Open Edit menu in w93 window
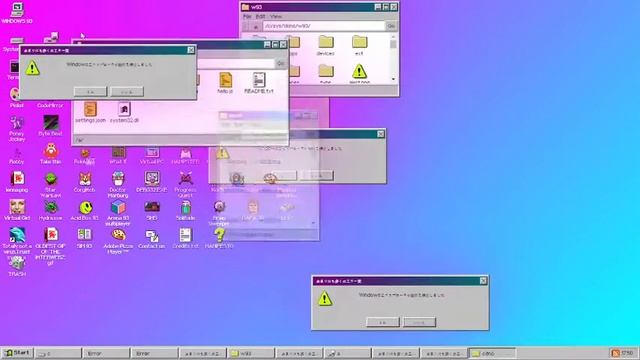Screen dimensions: 640x360 pos(260,16)
